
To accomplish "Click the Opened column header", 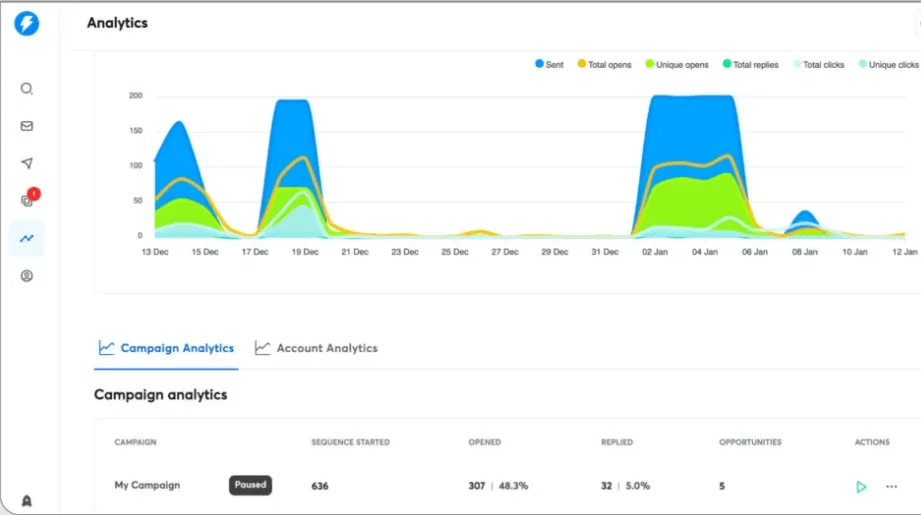I will click(485, 442).
